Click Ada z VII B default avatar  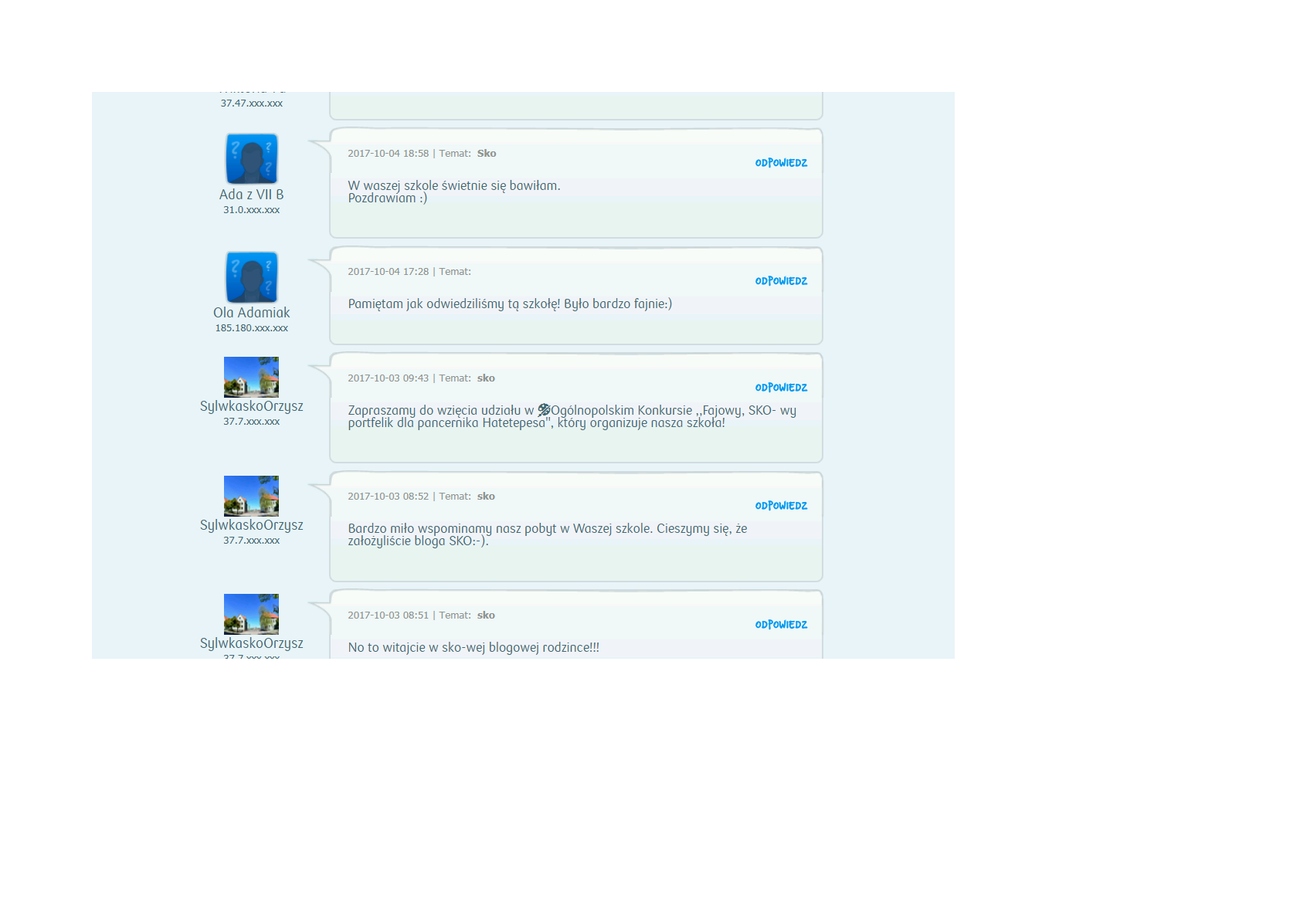(251, 159)
